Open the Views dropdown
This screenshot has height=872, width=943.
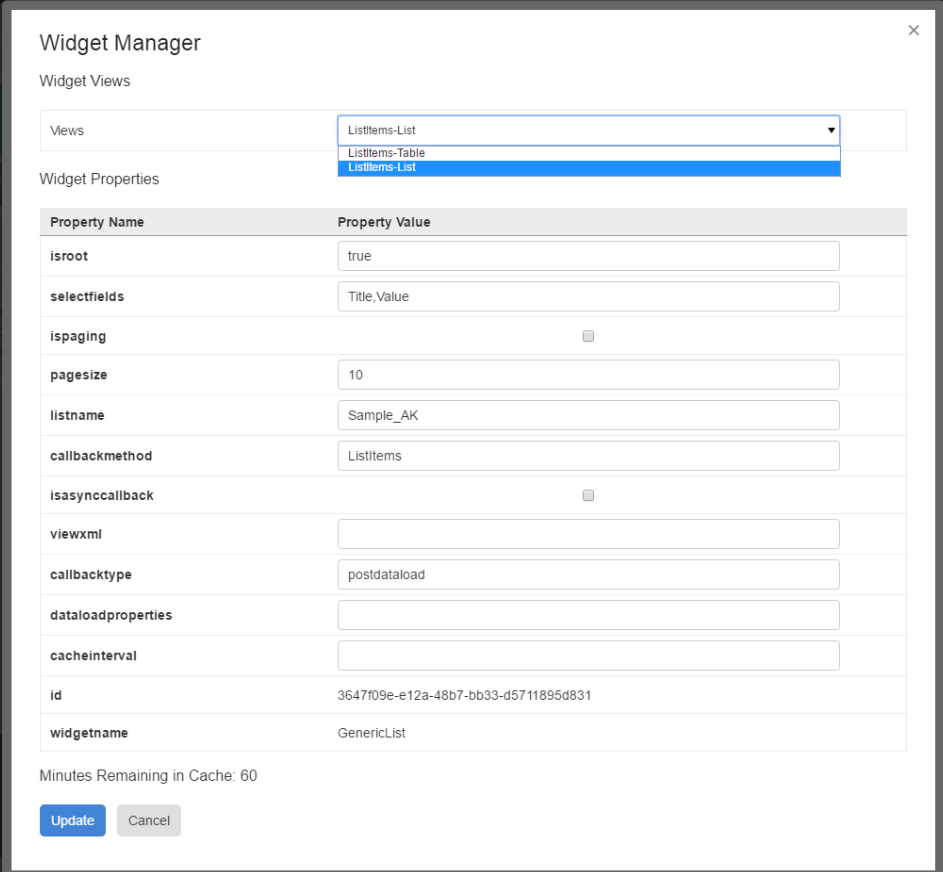coord(588,130)
